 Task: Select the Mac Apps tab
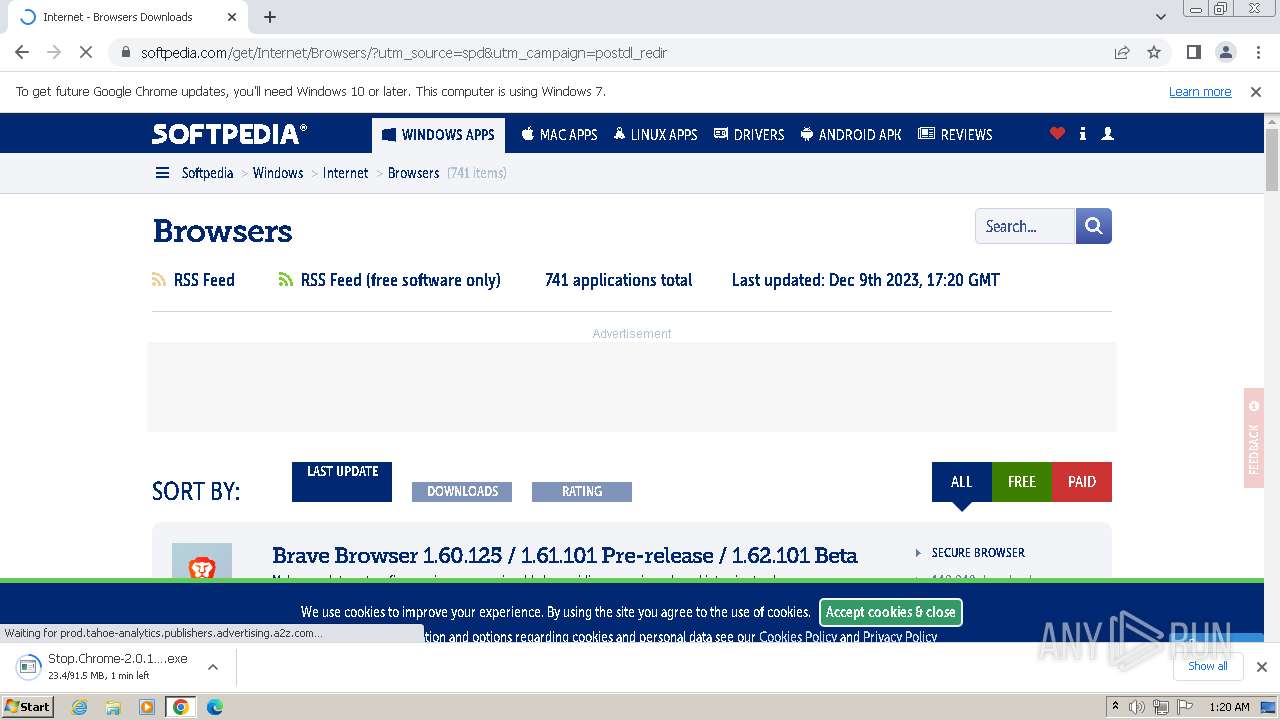point(559,134)
